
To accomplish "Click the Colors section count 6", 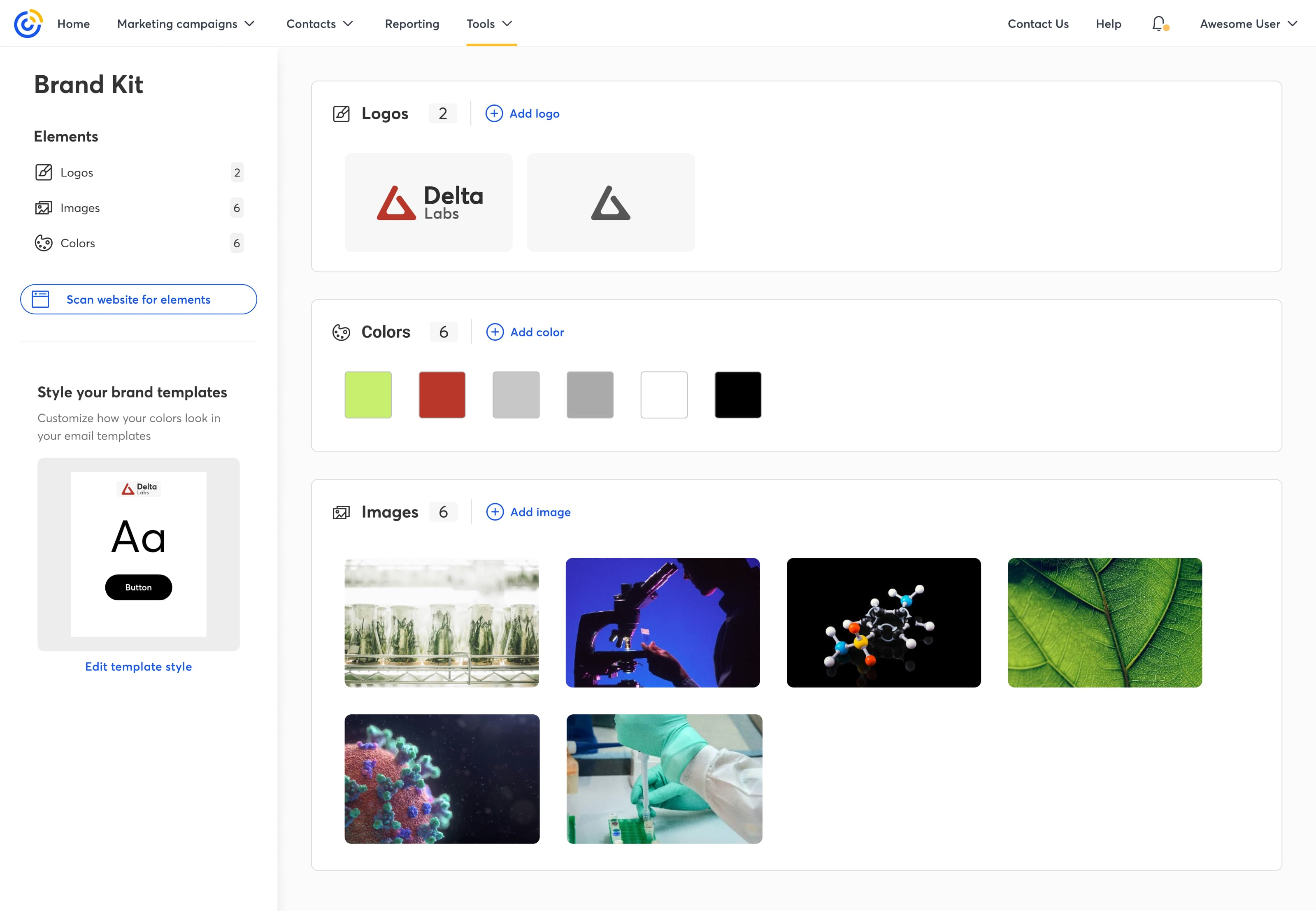I will click(x=444, y=332).
